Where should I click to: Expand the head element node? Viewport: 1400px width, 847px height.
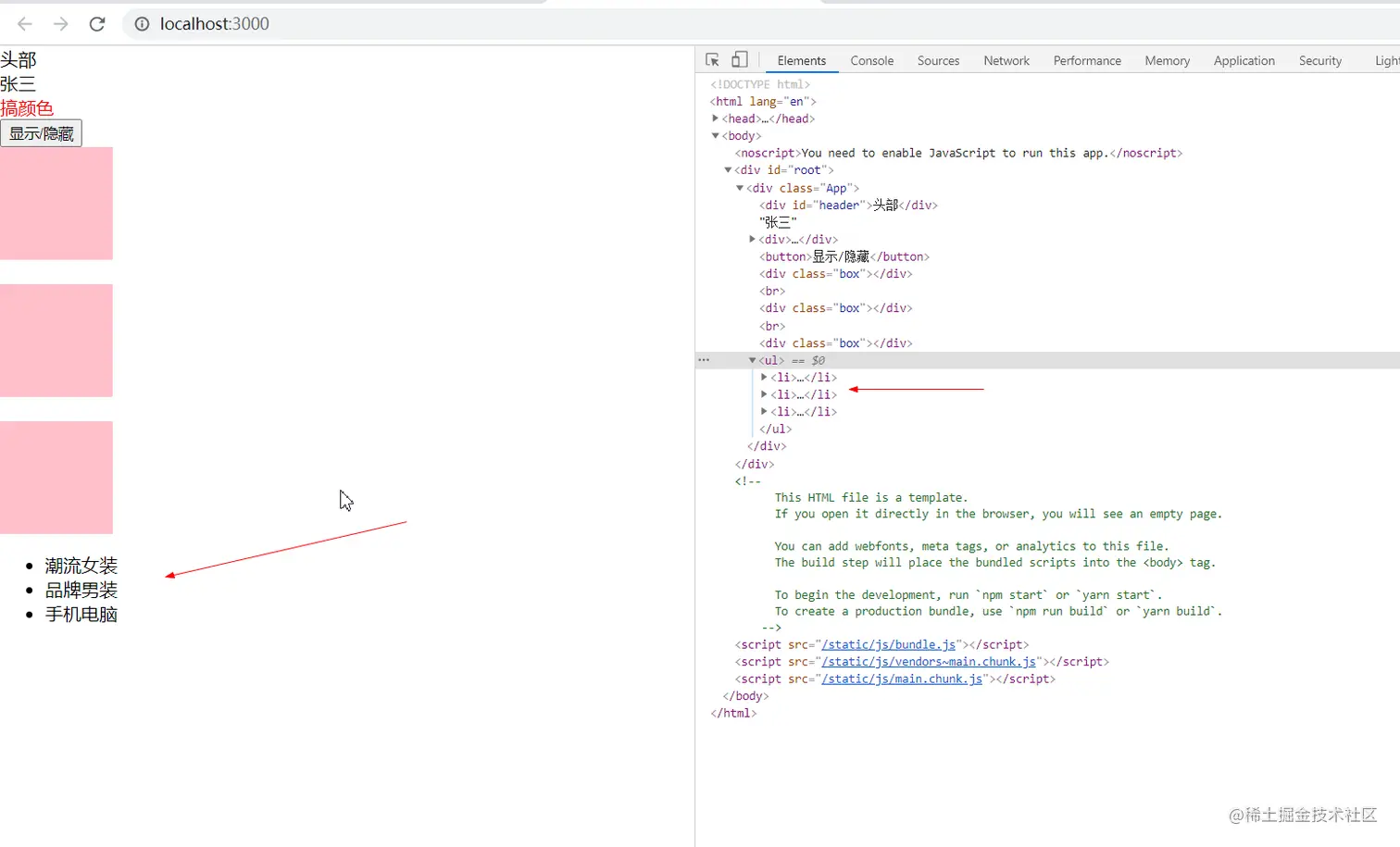coord(715,118)
